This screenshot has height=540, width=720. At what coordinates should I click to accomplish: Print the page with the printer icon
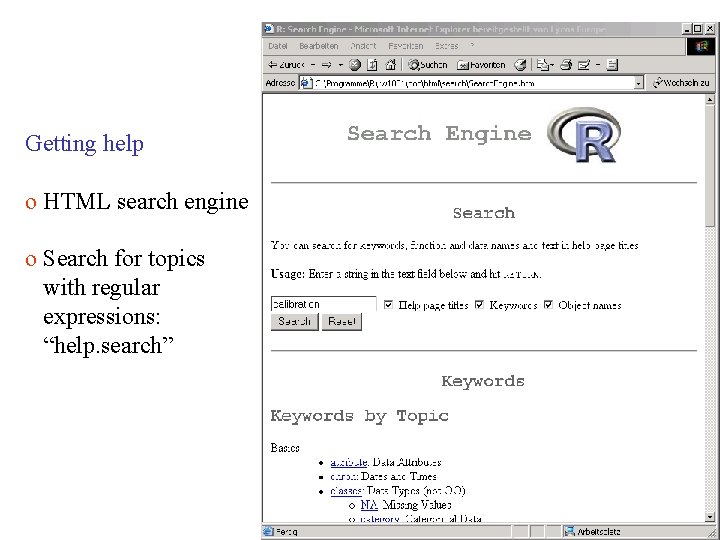pos(566,65)
